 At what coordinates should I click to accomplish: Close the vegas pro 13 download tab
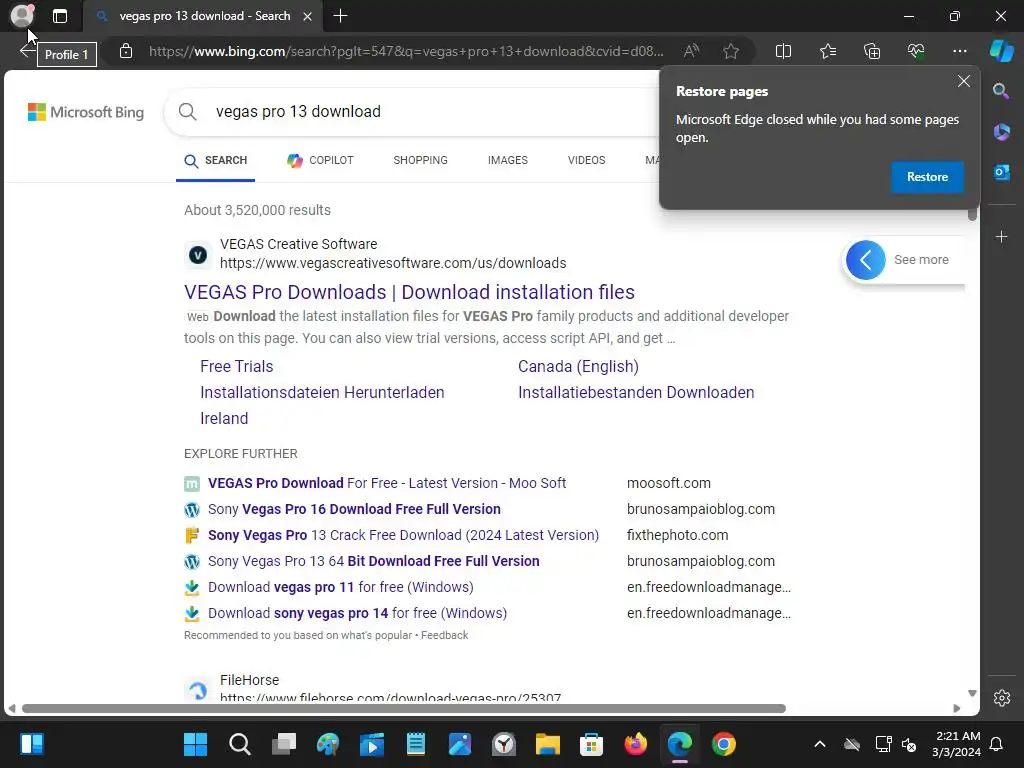(x=307, y=16)
